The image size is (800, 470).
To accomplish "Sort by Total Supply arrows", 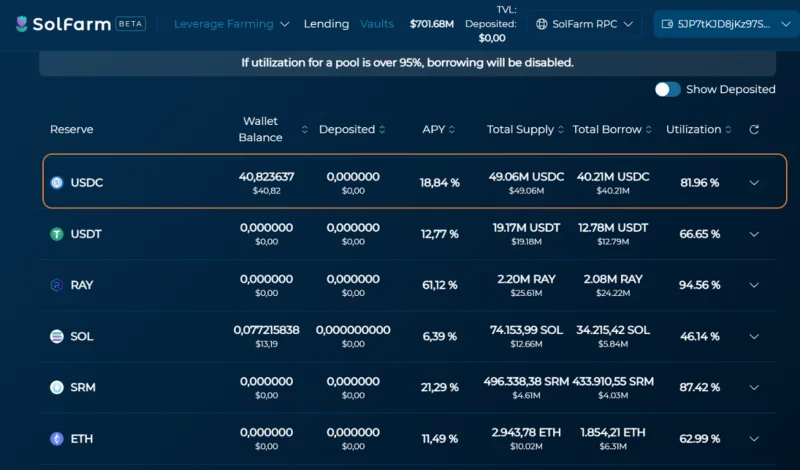I will [x=561, y=130].
